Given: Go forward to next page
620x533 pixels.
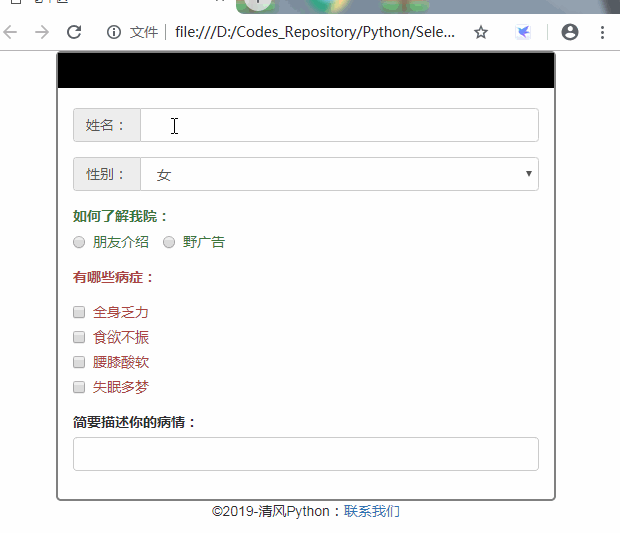Looking at the screenshot, I should coord(42,32).
